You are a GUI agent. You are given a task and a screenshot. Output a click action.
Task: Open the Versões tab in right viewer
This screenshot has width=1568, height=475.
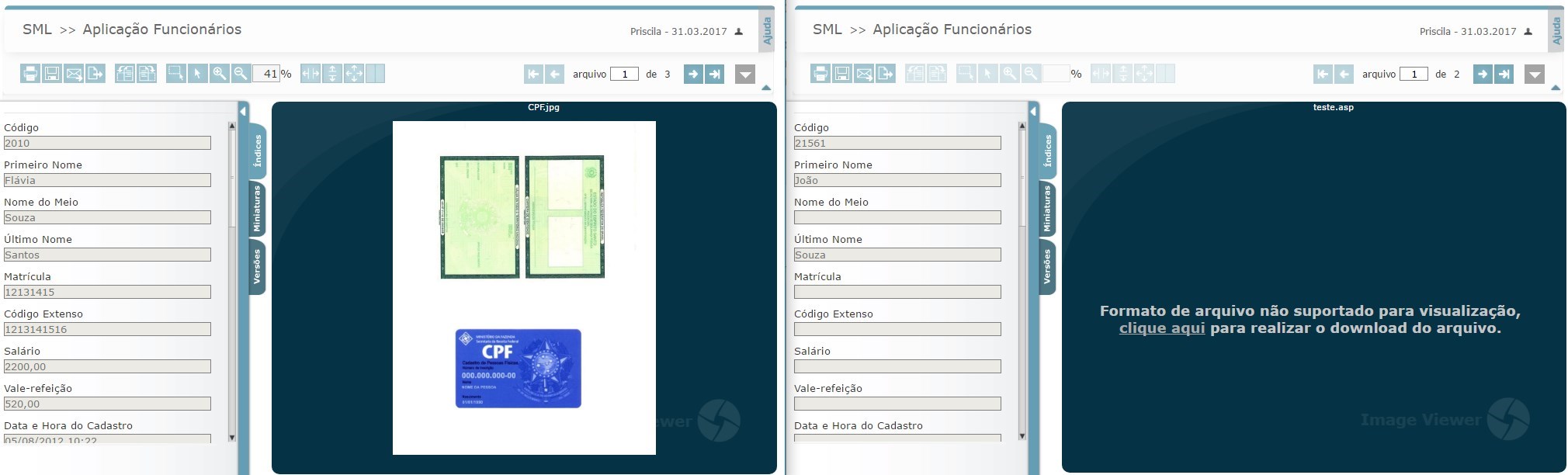click(x=1047, y=266)
